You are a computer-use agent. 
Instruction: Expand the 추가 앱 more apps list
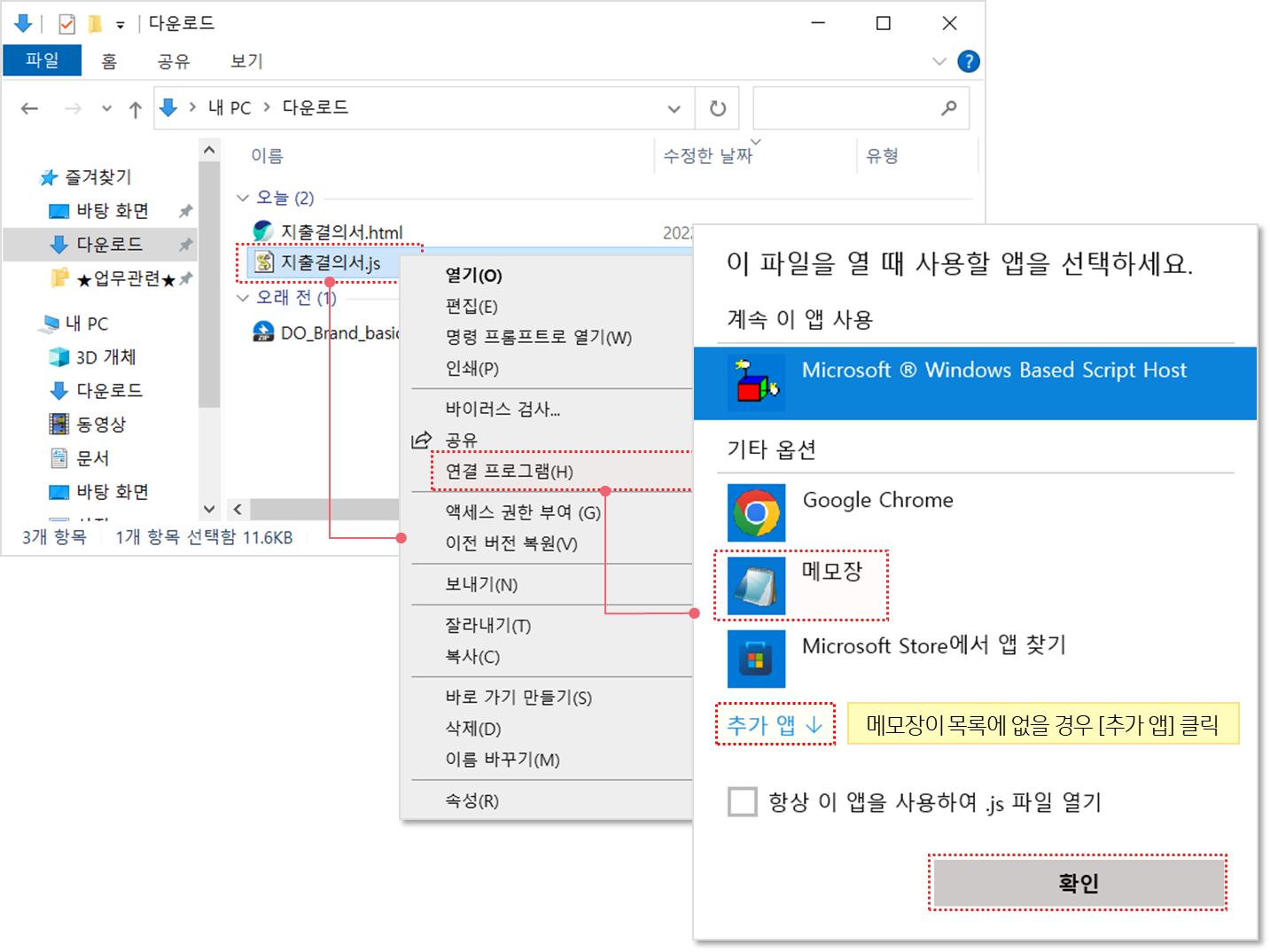[775, 725]
